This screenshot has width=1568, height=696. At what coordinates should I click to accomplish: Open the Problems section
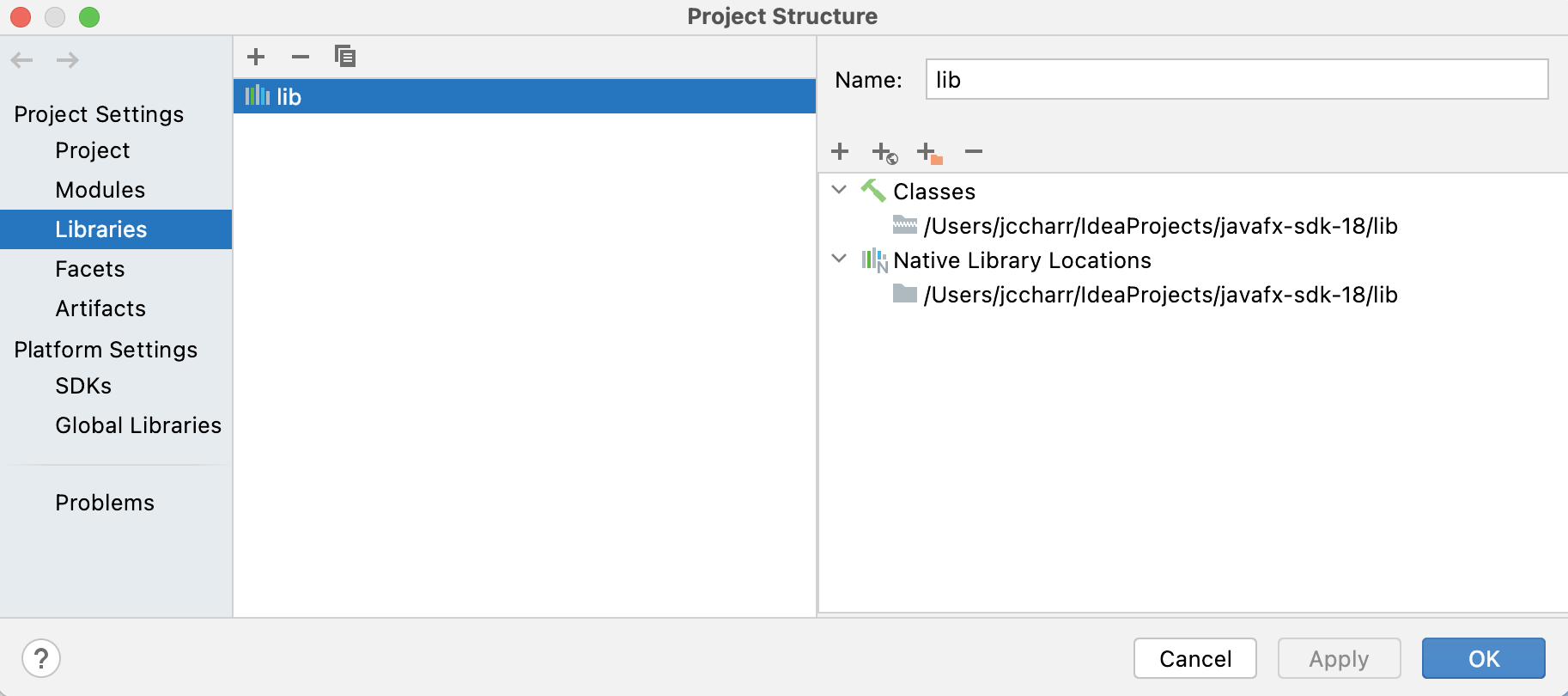pos(105,503)
